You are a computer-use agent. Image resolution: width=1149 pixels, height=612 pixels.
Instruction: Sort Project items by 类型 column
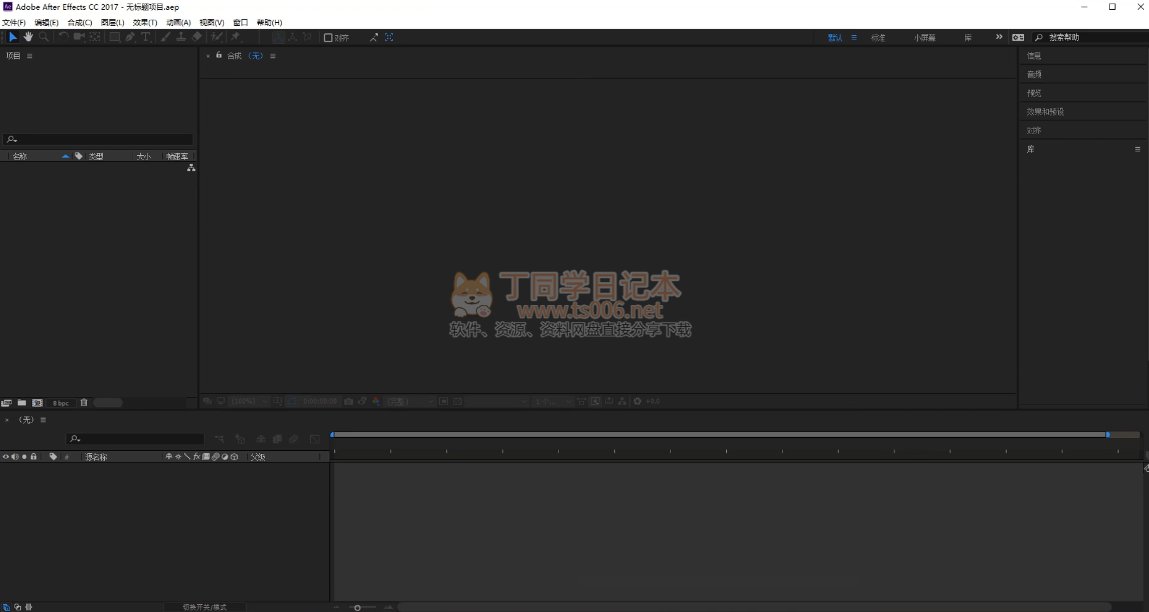[x=96, y=156]
